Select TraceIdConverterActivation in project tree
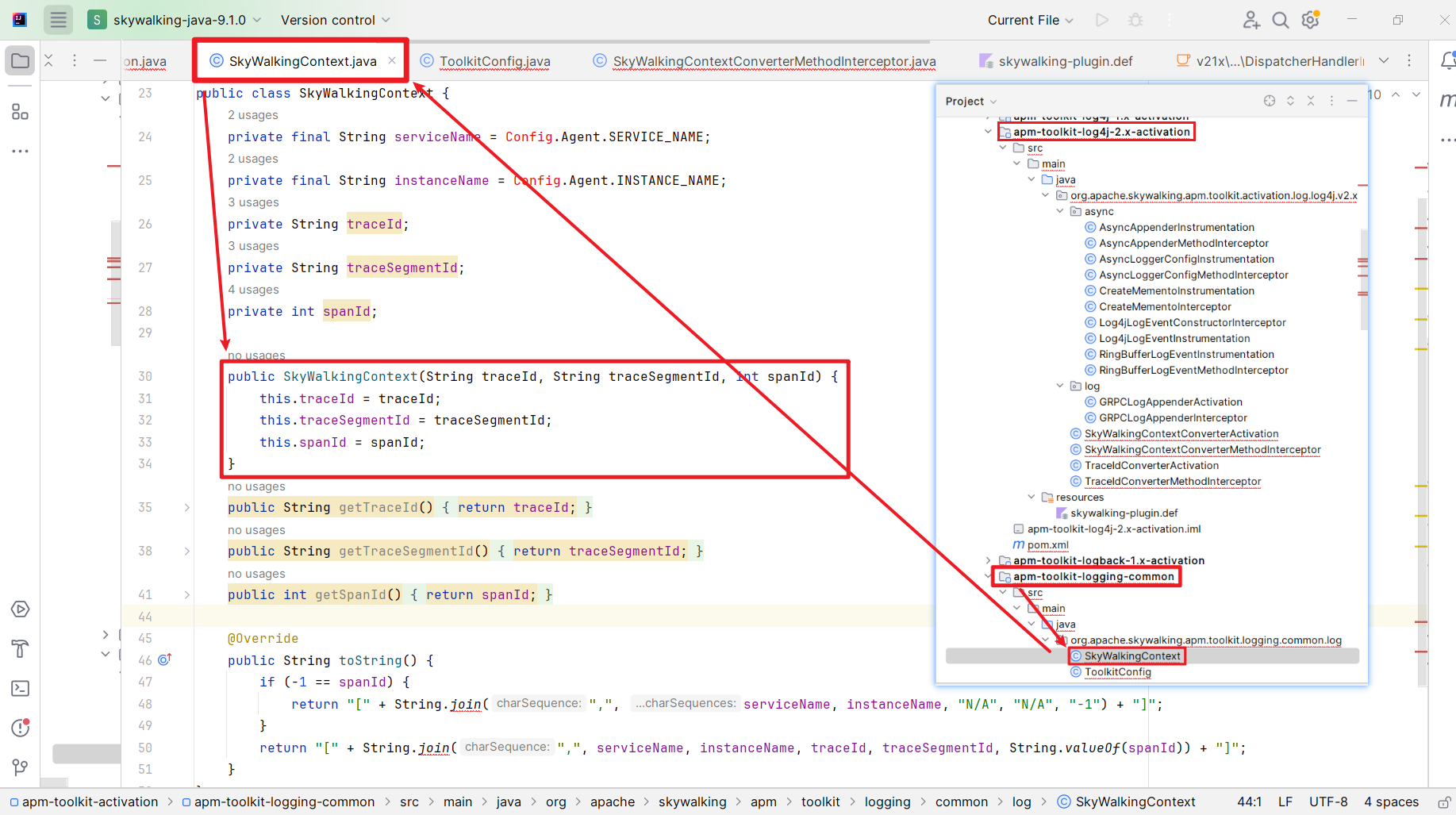Viewport: 1456px width, 815px height. [1144, 465]
